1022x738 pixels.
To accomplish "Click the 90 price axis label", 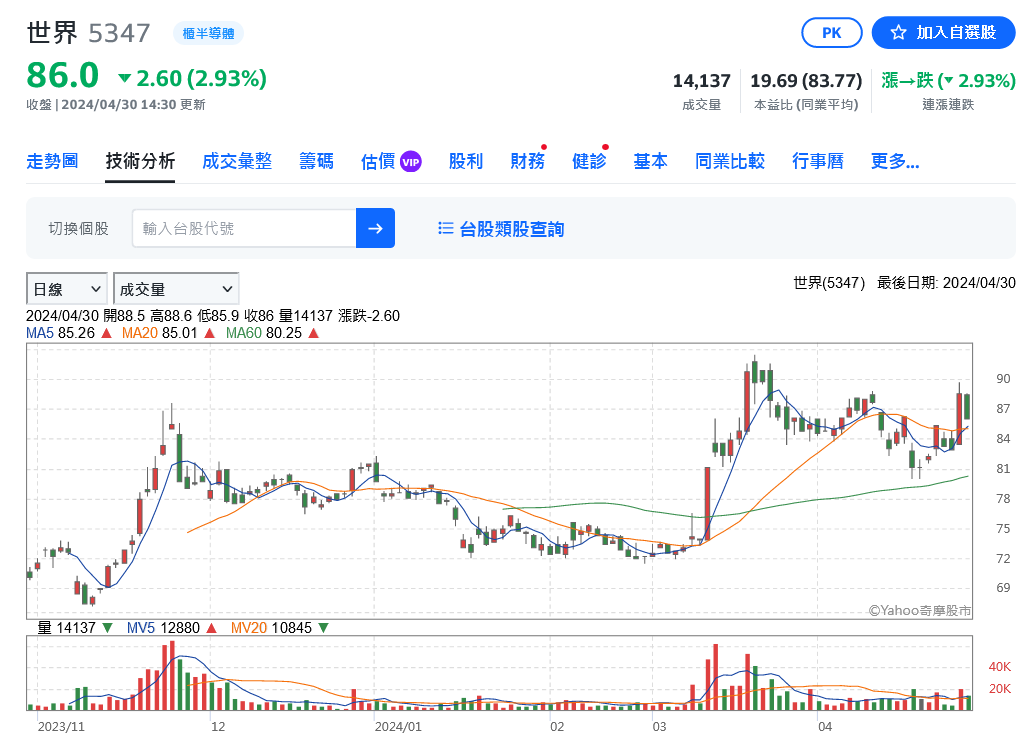I will point(1002,379).
